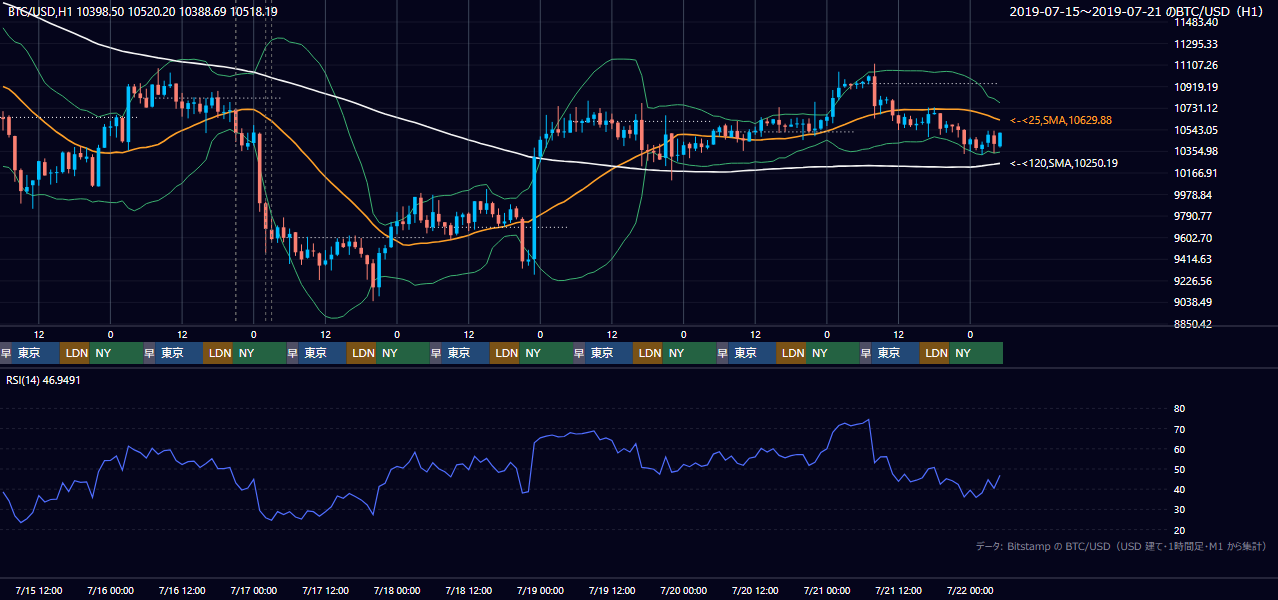
Task: Click the 7/17 12:00 date label
Action: point(325,590)
